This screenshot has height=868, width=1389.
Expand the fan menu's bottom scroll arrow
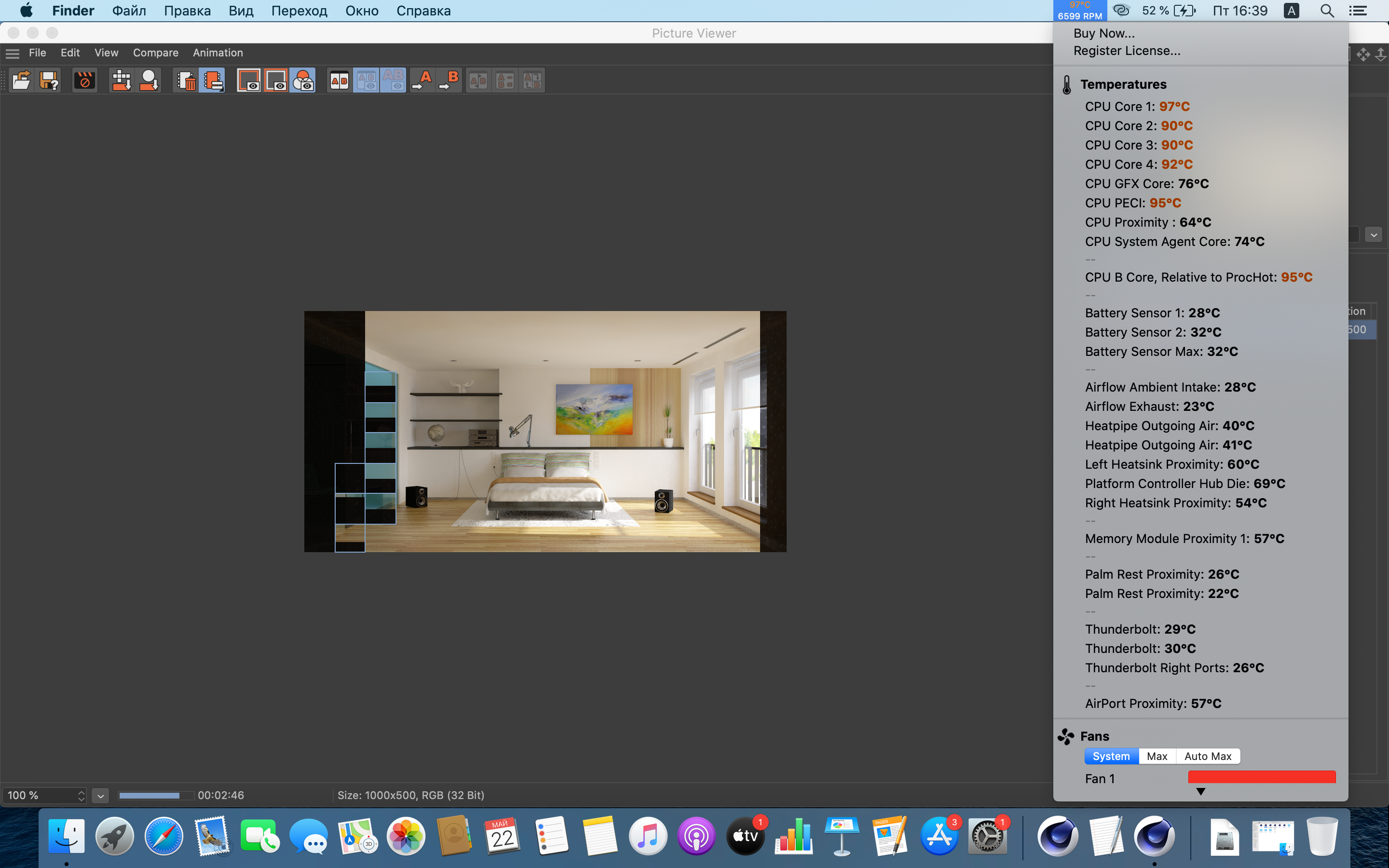1201,792
